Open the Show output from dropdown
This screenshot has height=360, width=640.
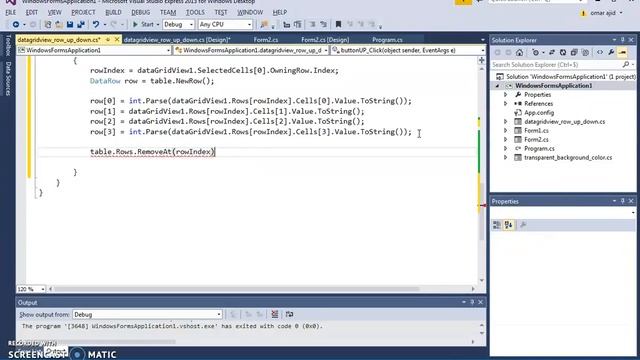147,315
